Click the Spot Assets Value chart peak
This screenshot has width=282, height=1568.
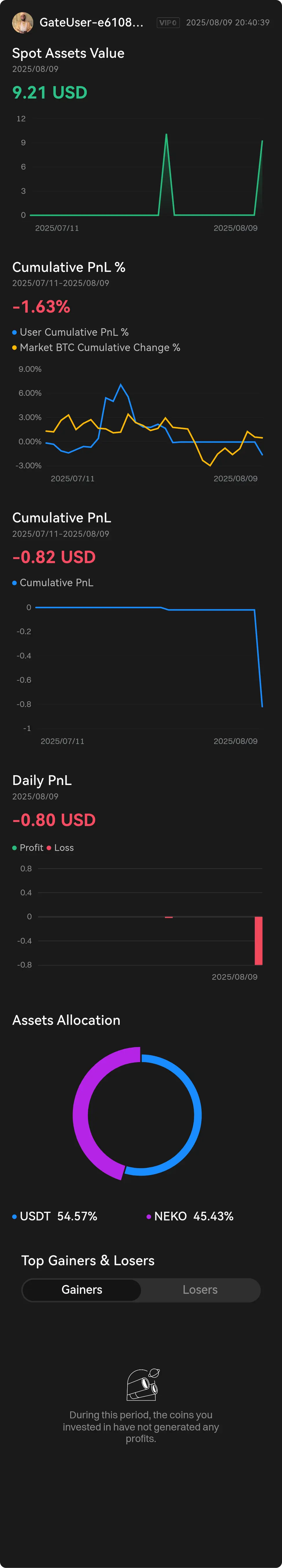[166, 135]
